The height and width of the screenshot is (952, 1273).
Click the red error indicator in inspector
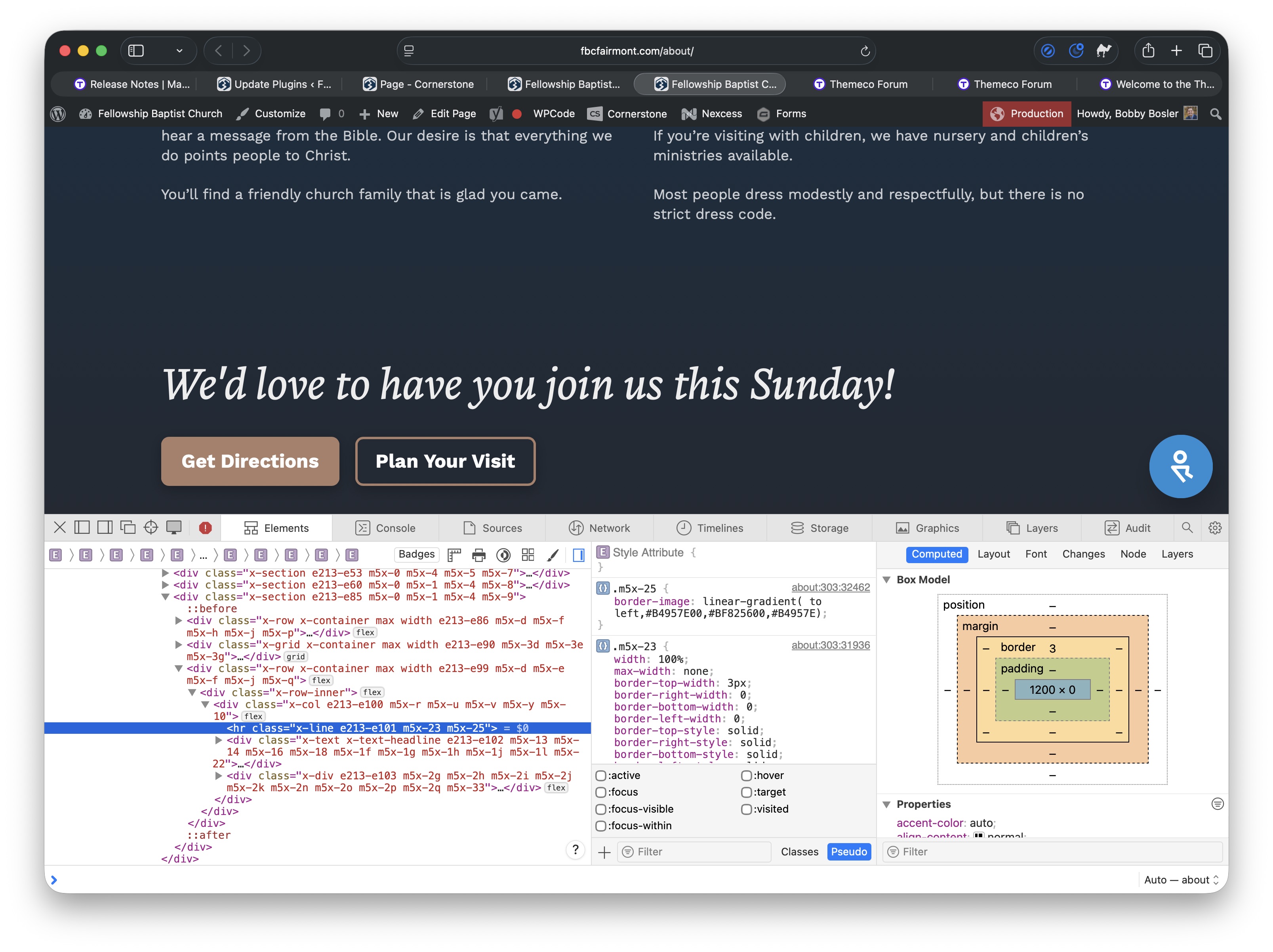(x=206, y=527)
